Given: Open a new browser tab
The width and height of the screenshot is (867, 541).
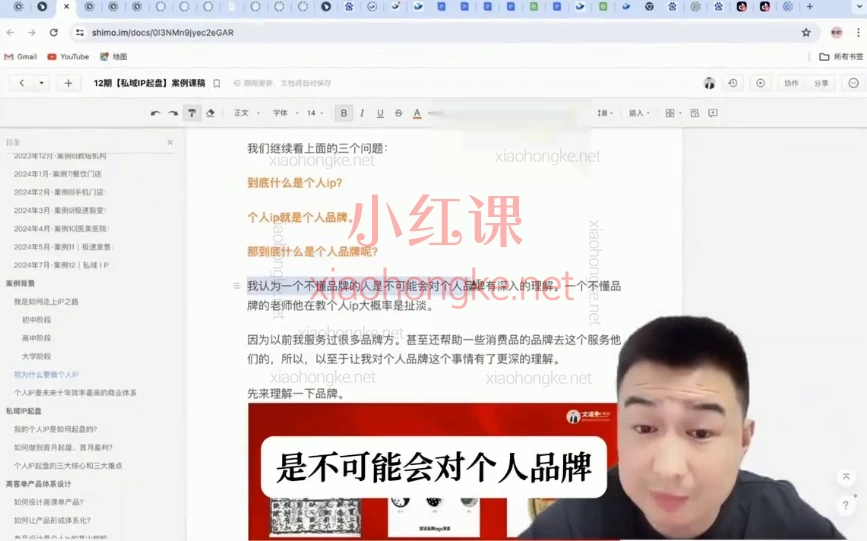Looking at the screenshot, I should [809, 7].
